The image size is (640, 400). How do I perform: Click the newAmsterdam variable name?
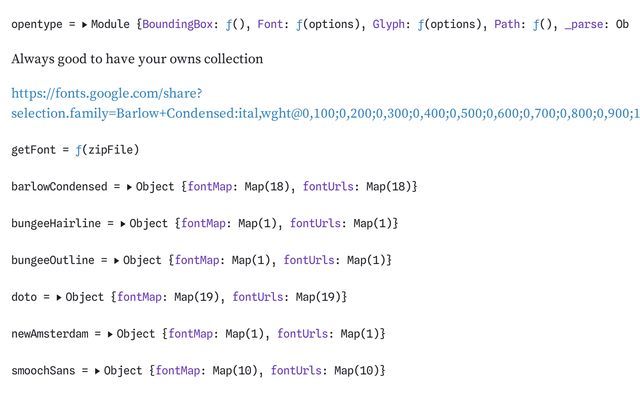pyautogui.click(x=46, y=333)
